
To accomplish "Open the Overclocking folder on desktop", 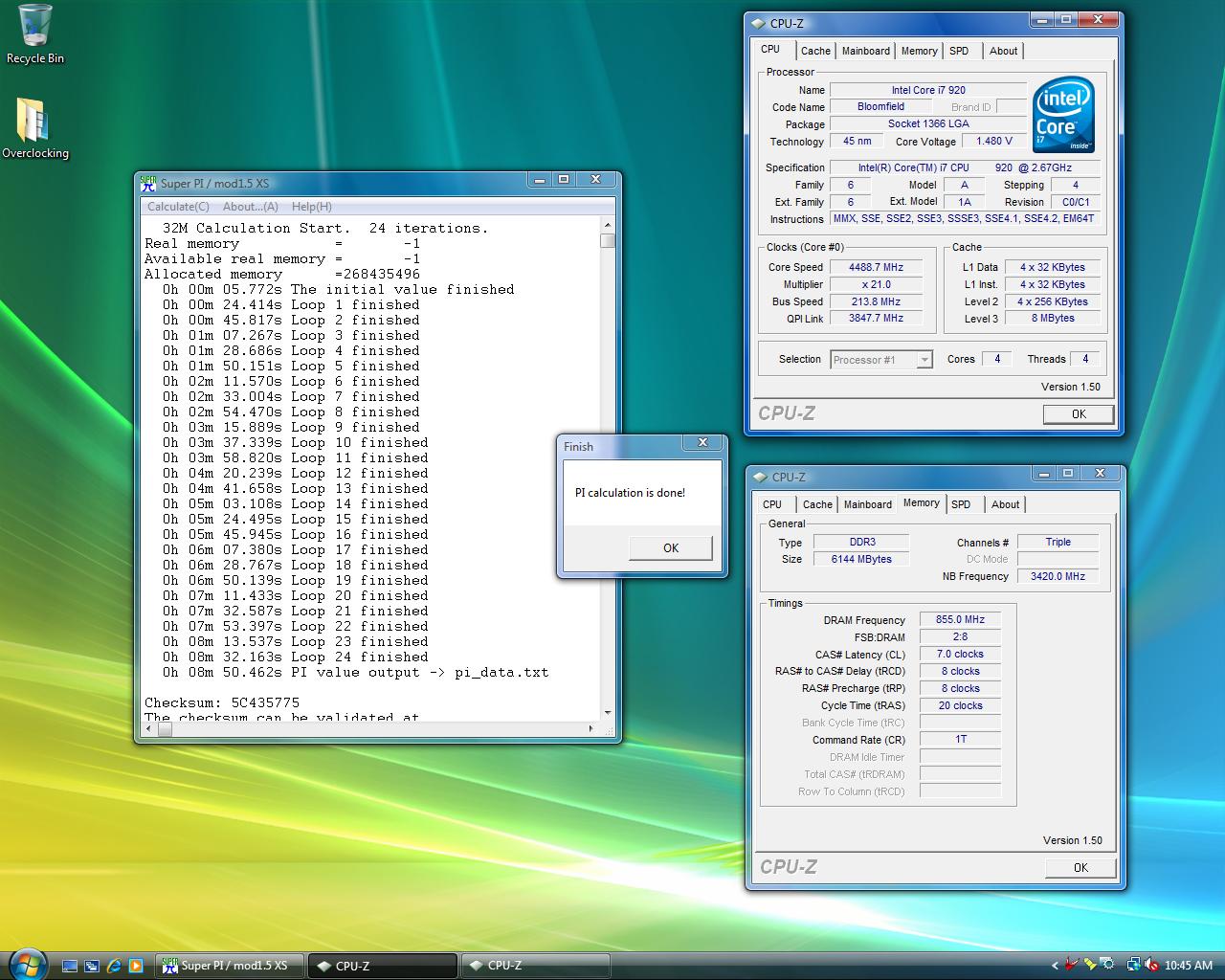I will tap(35, 128).
